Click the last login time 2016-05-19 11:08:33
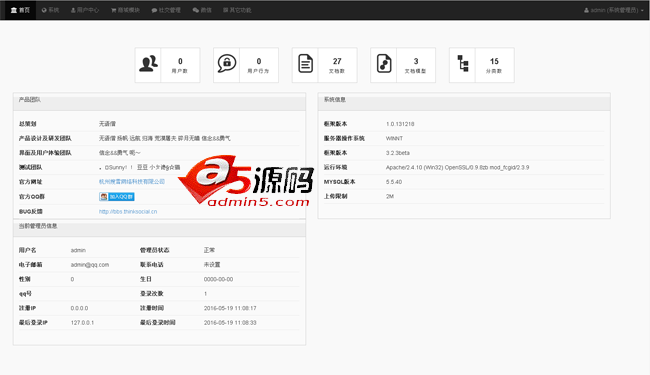The width and height of the screenshot is (650, 375). 230,323
